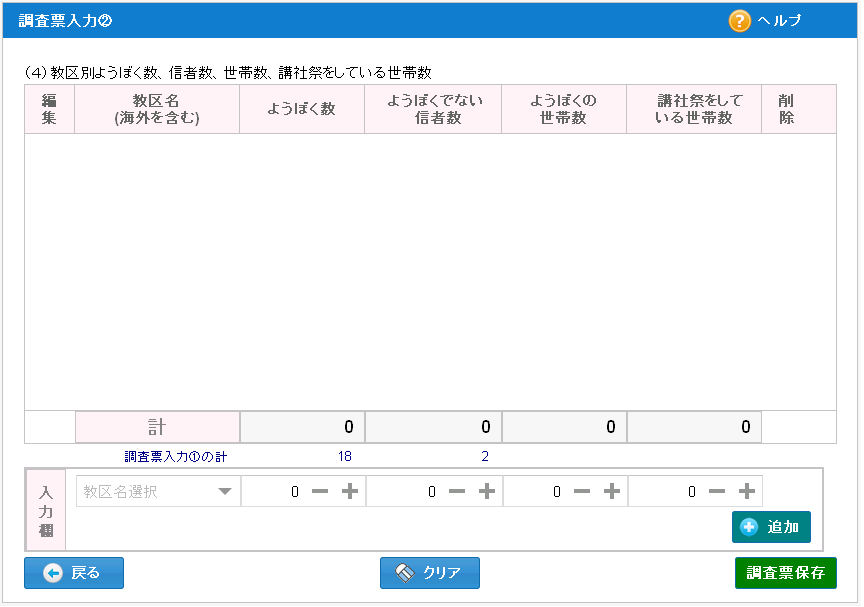Increase ようぼくの世帯数 with plus button

613,493
